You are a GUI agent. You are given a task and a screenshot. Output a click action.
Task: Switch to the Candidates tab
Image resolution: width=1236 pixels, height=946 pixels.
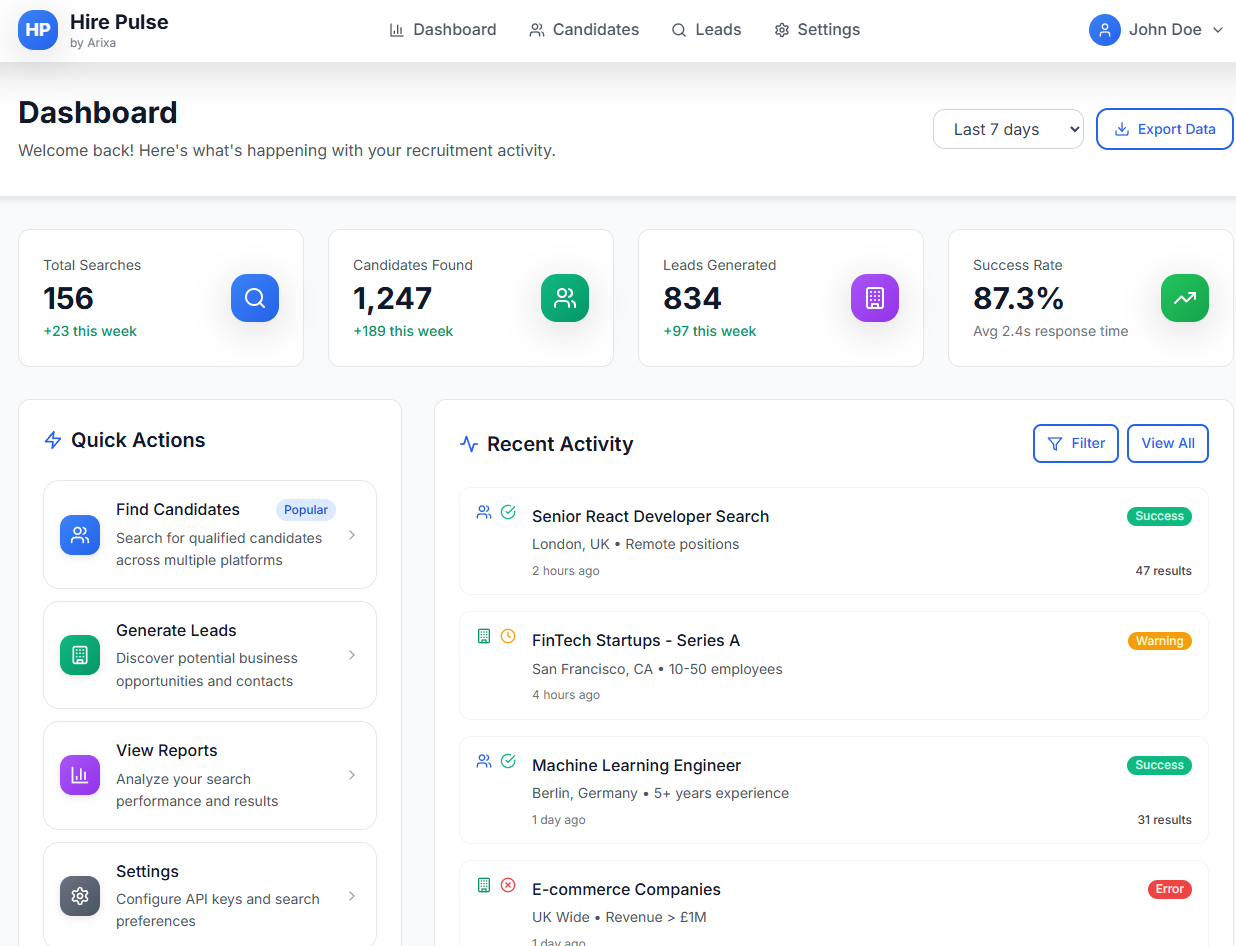point(584,29)
